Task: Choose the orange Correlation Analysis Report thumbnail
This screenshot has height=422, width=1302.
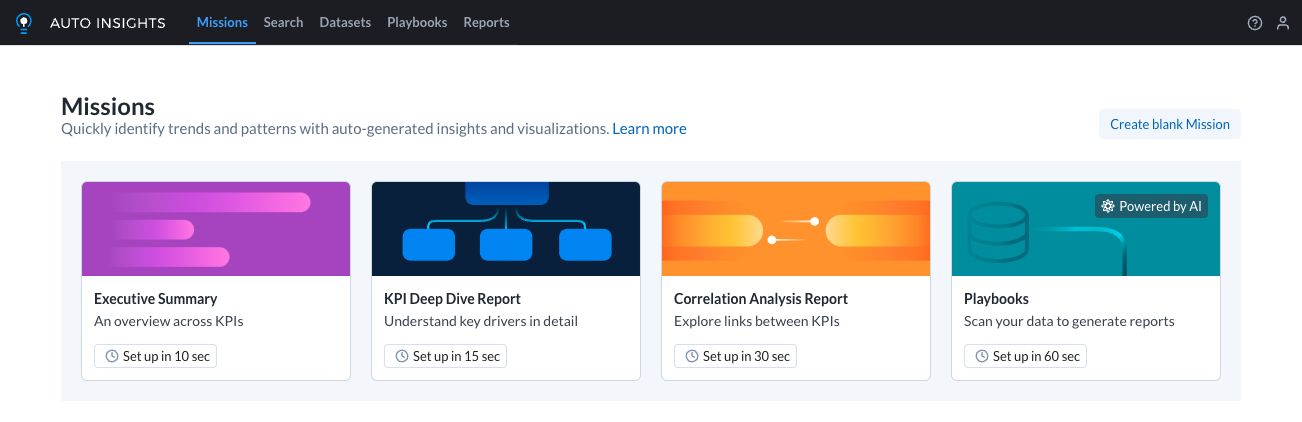Action: click(796, 229)
